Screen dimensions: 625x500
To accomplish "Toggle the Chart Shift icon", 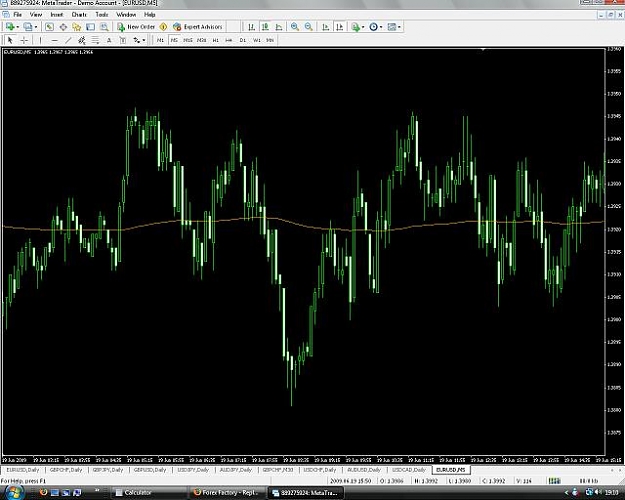I will pos(340,27).
